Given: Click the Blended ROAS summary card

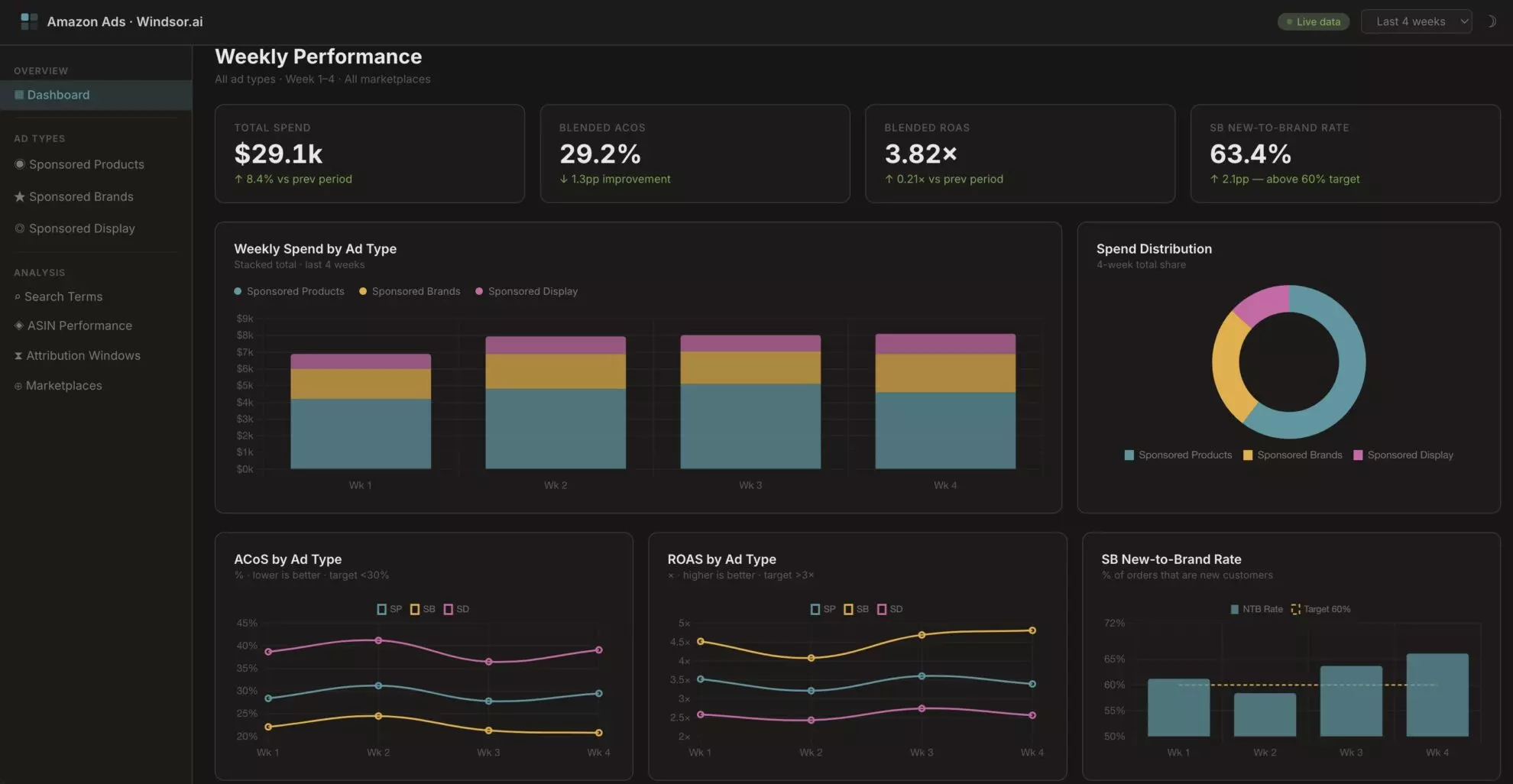Looking at the screenshot, I should [1019, 154].
